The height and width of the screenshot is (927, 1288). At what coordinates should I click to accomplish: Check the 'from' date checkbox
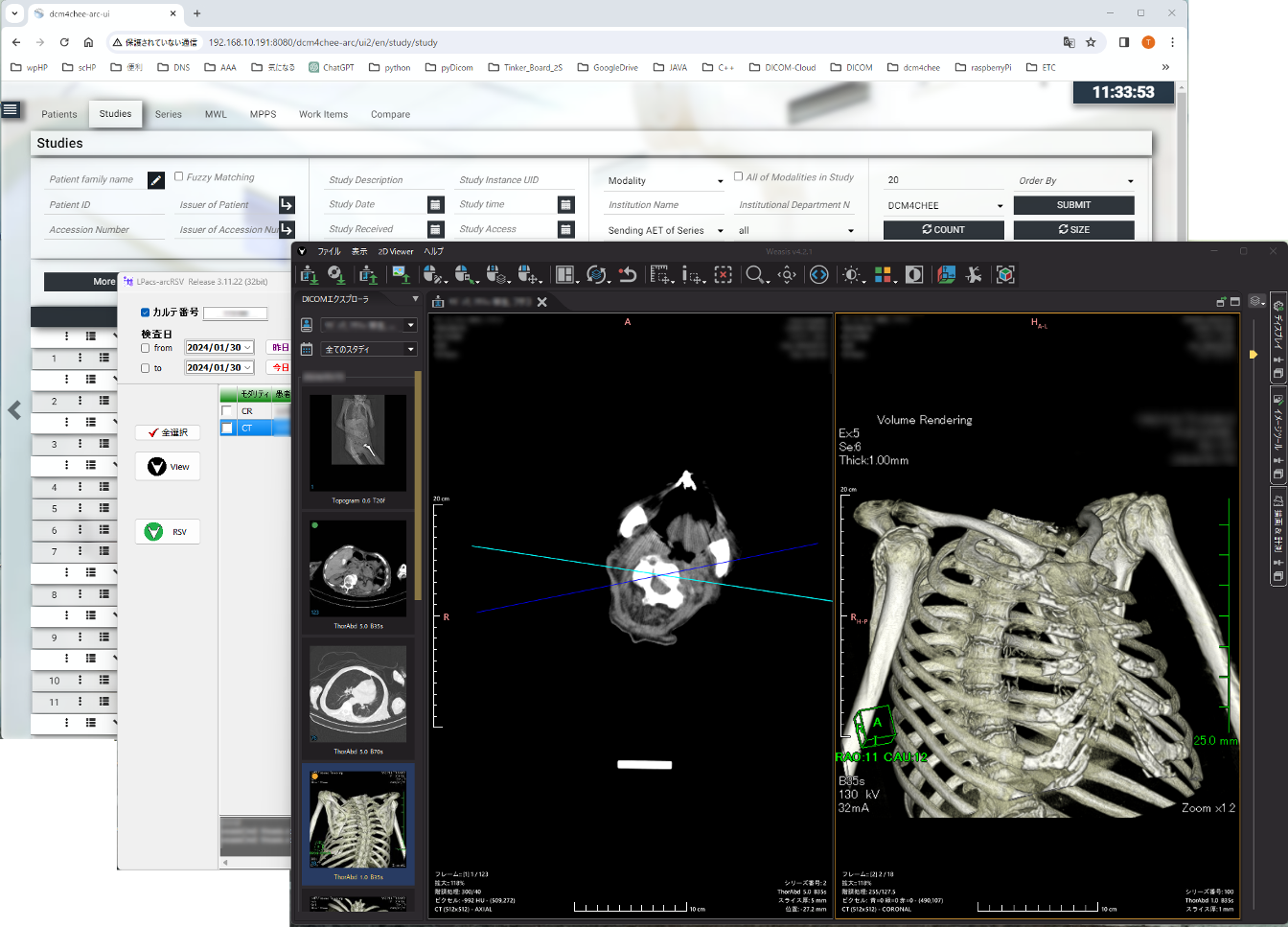[146, 348]
